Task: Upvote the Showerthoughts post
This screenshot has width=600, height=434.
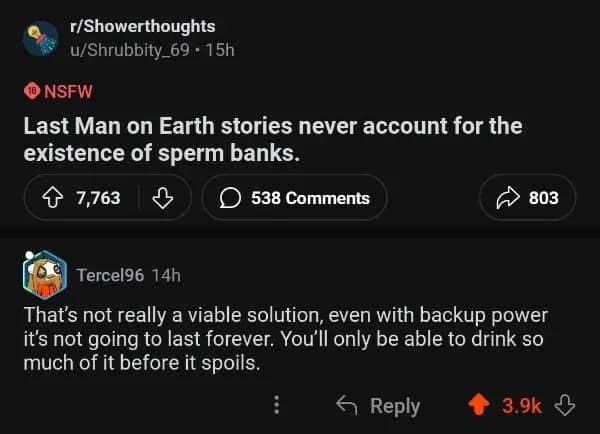Action: (x=50, y=198)
